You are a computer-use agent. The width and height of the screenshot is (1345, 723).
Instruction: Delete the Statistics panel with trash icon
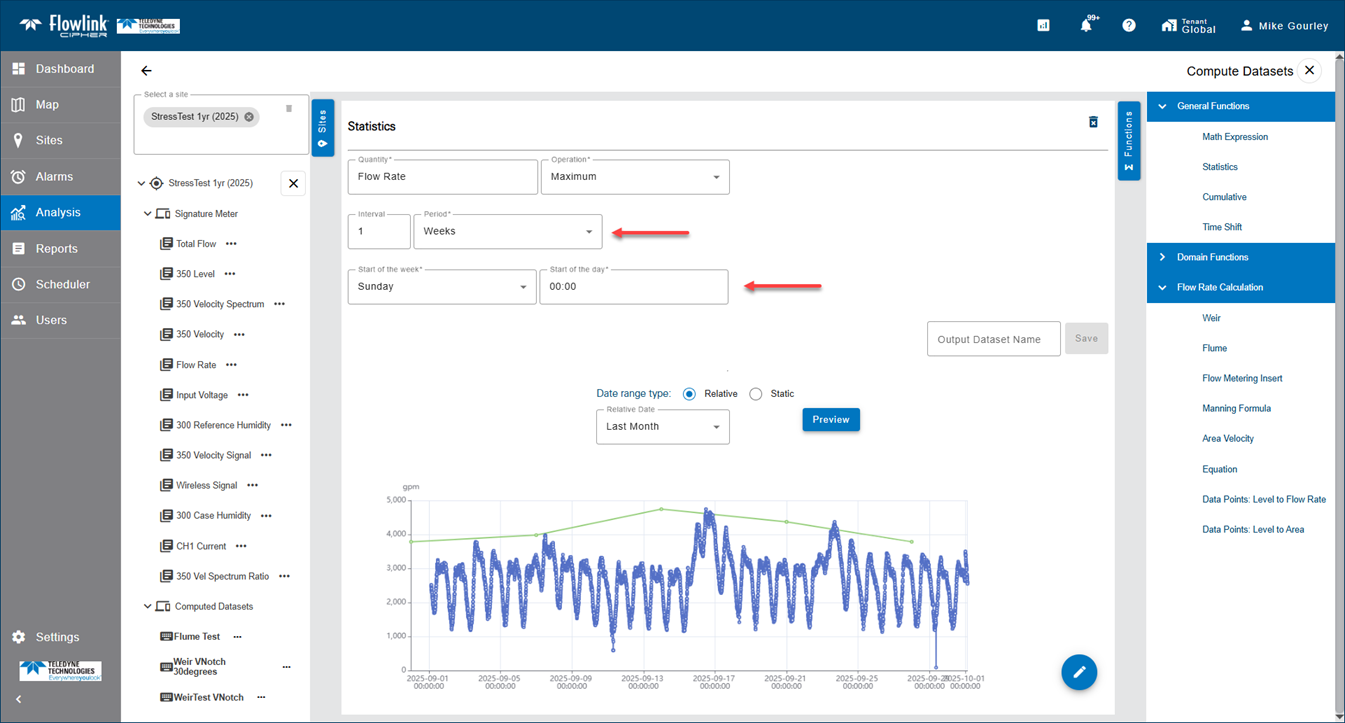pos(1093,122)
